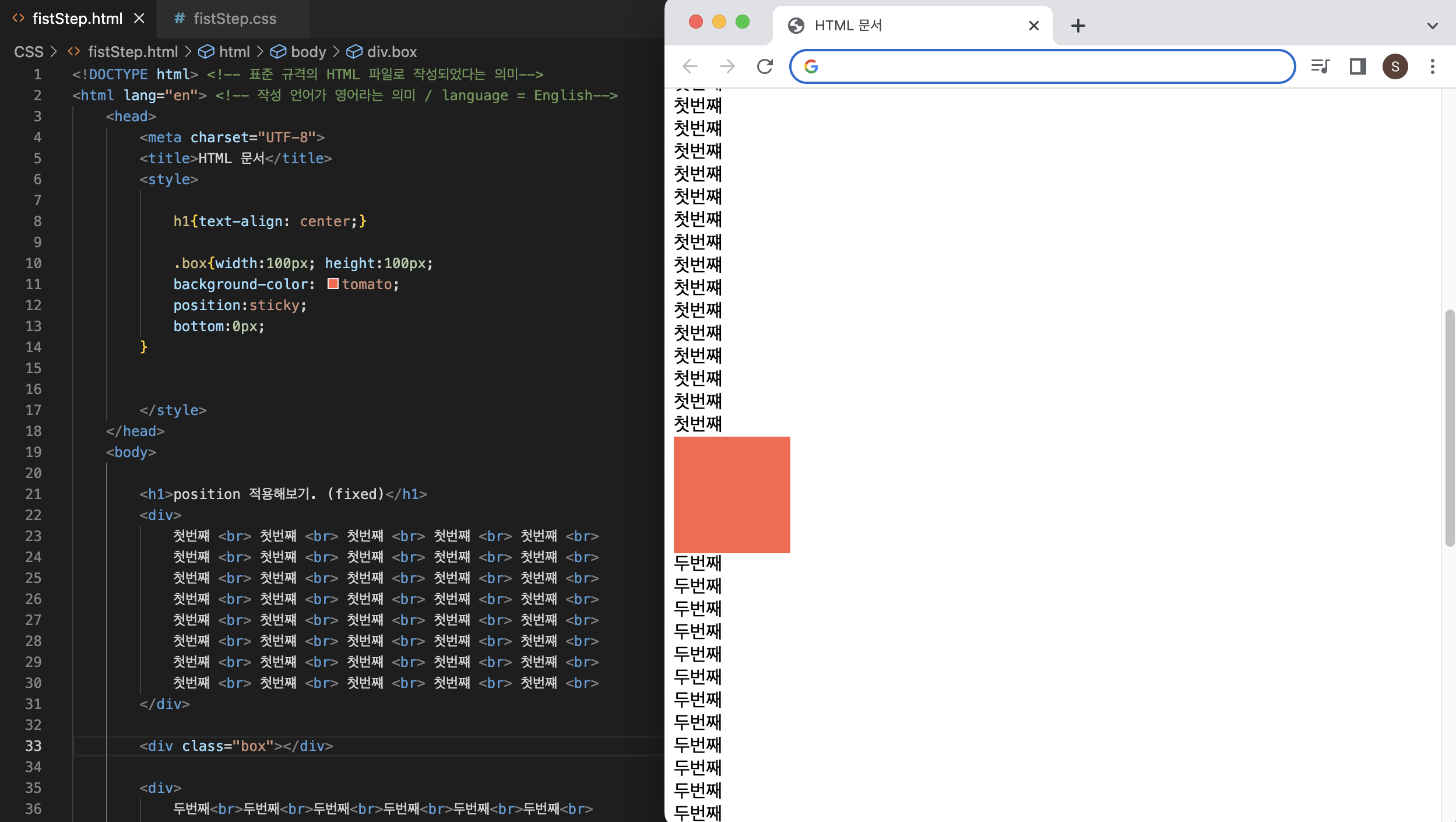Open the Chrome profile avatar S
This screenshot has width=1456, height=822.
(x=1395, y=66)
